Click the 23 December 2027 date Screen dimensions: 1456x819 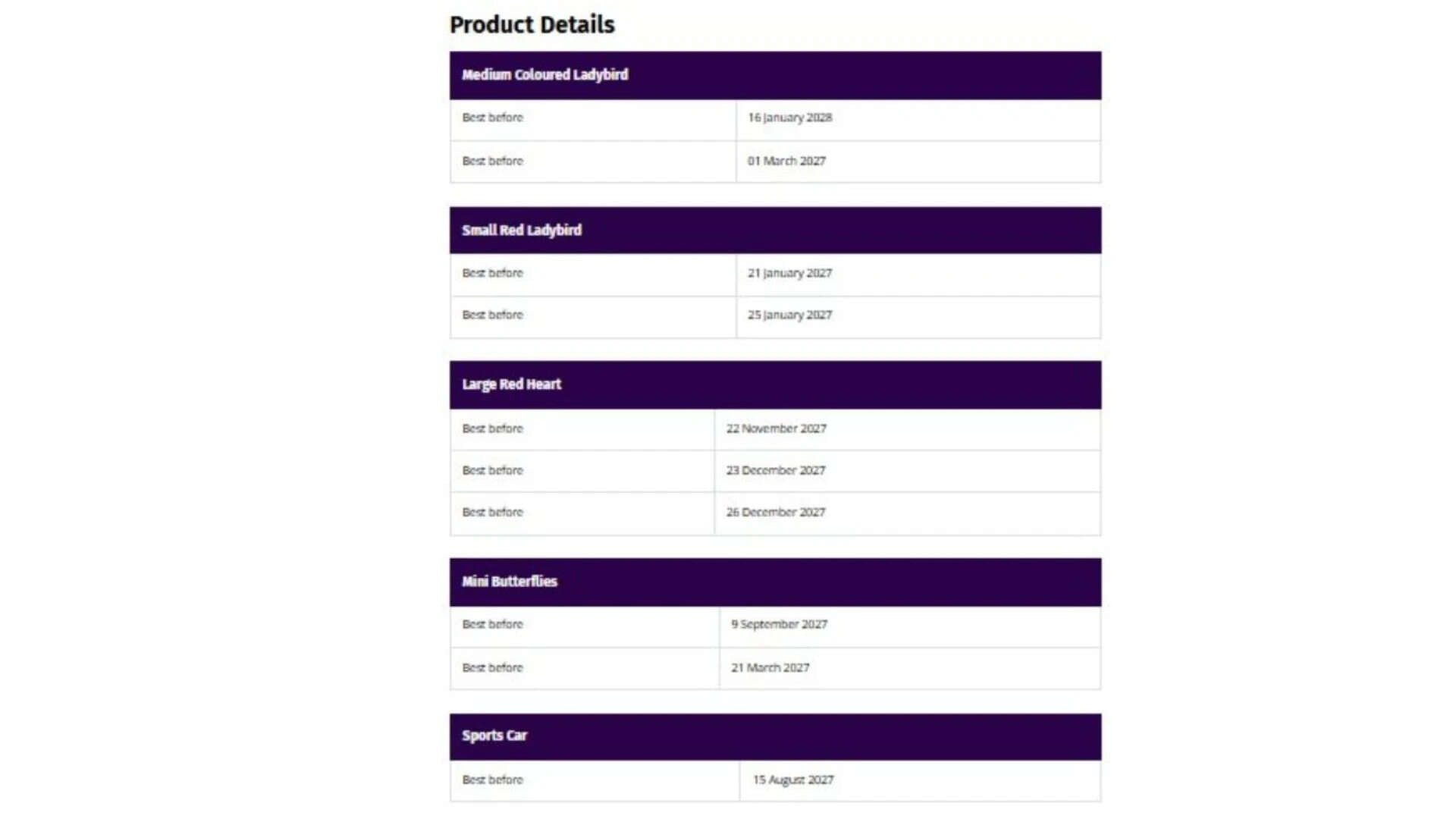coord(775,470)
